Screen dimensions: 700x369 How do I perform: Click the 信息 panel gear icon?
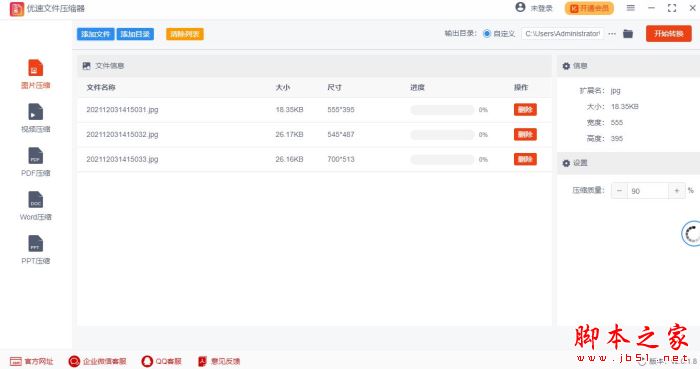tap(566, 66)
